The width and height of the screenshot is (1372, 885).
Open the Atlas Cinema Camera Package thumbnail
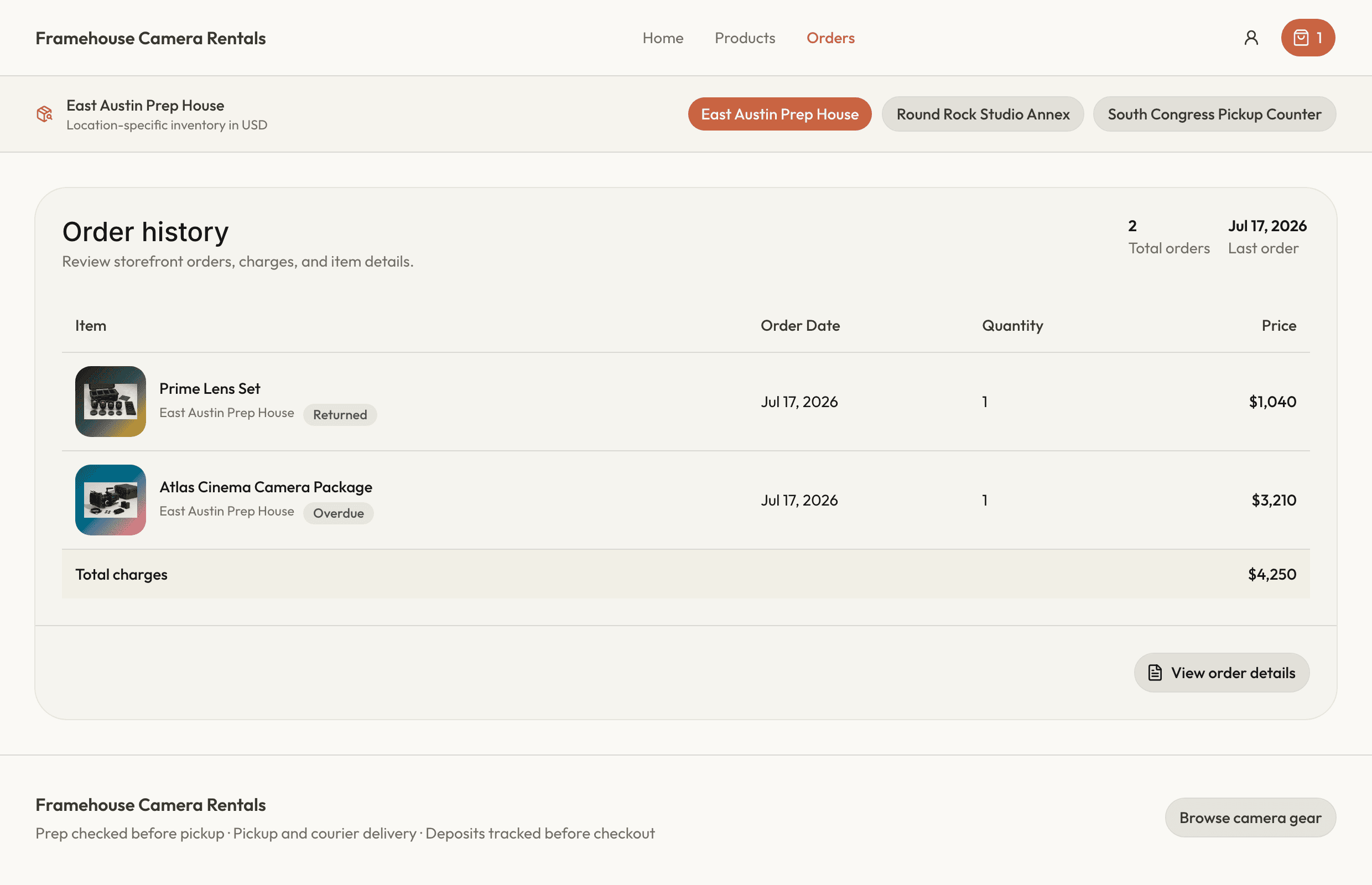[x=110, y=500]
